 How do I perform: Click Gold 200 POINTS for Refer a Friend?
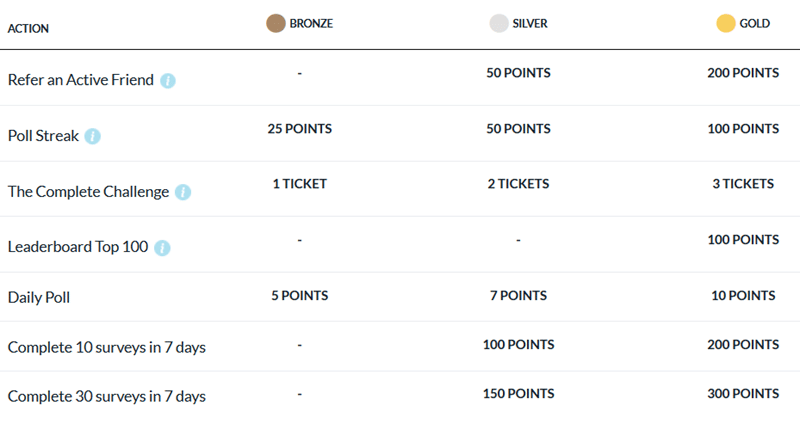(741, 73)
